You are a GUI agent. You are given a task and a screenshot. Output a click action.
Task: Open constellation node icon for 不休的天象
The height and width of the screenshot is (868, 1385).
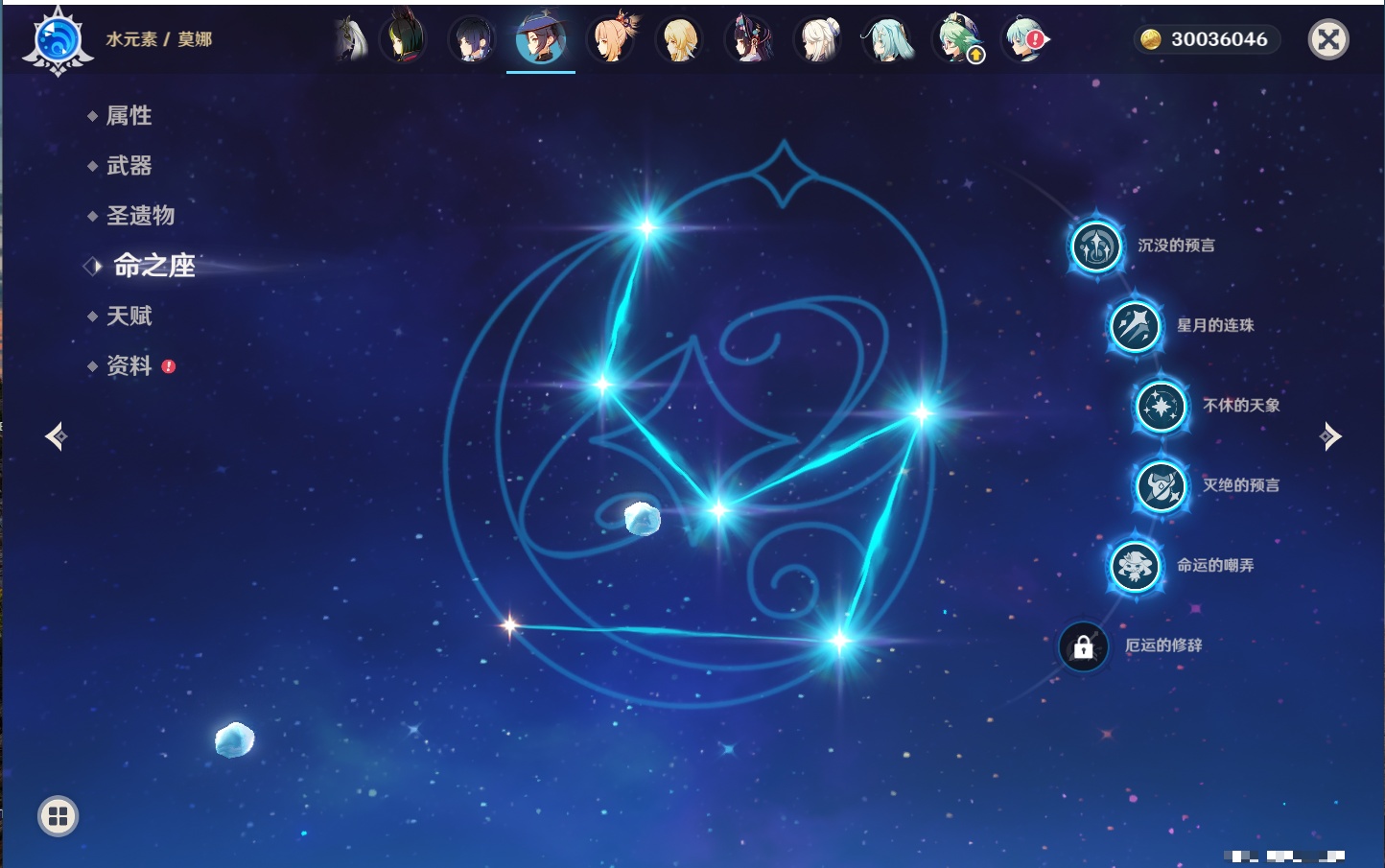(1161, 407)
